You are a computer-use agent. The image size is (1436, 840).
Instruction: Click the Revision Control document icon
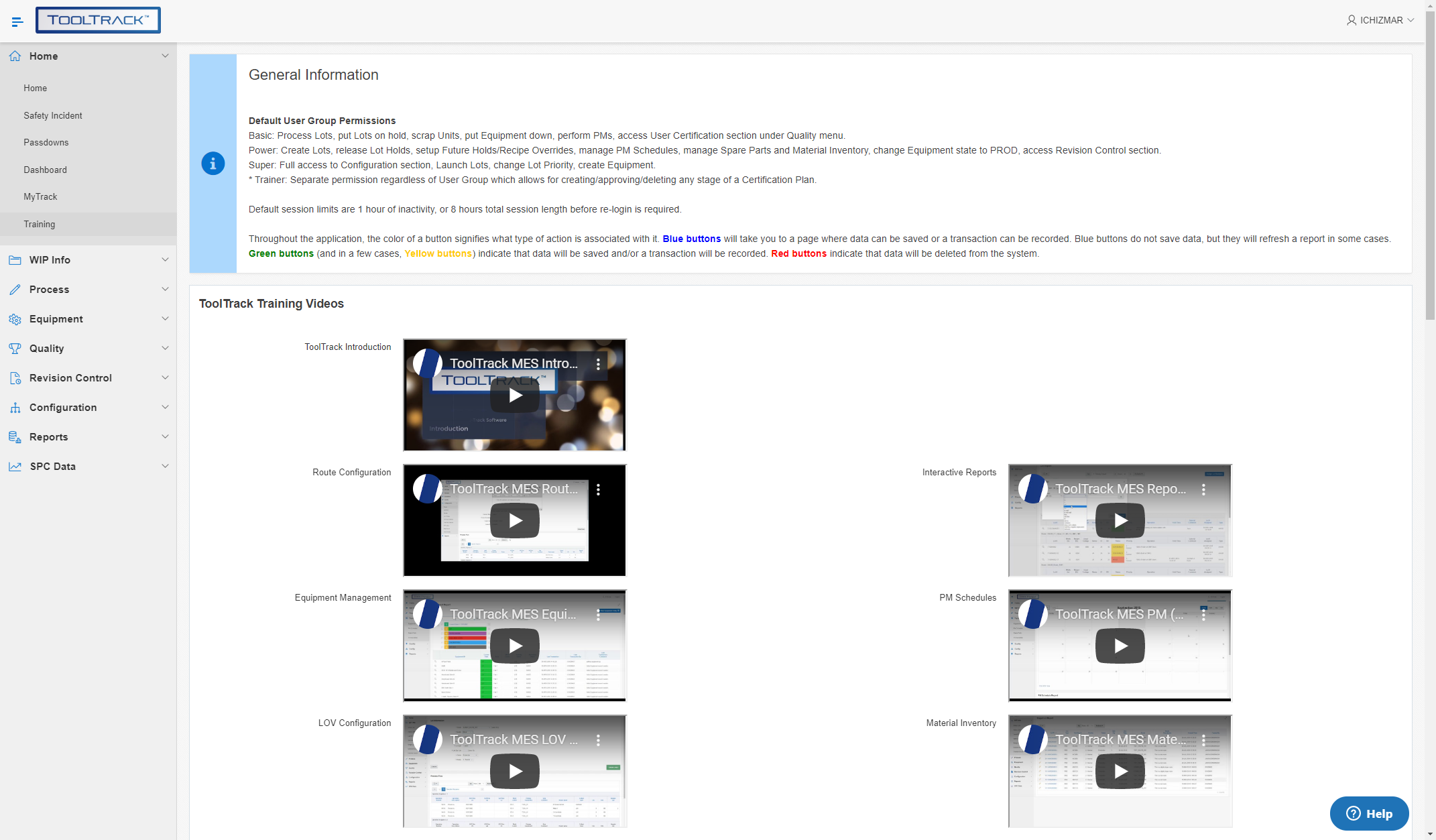tap(15, 377)
